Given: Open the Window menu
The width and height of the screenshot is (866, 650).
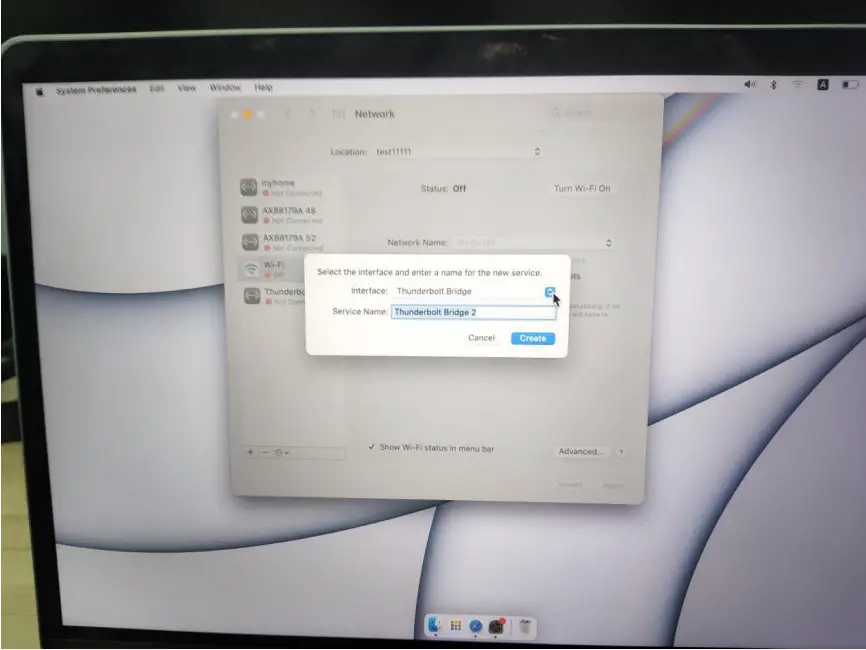Looking at the screenshot, I should tap(225, 87).
